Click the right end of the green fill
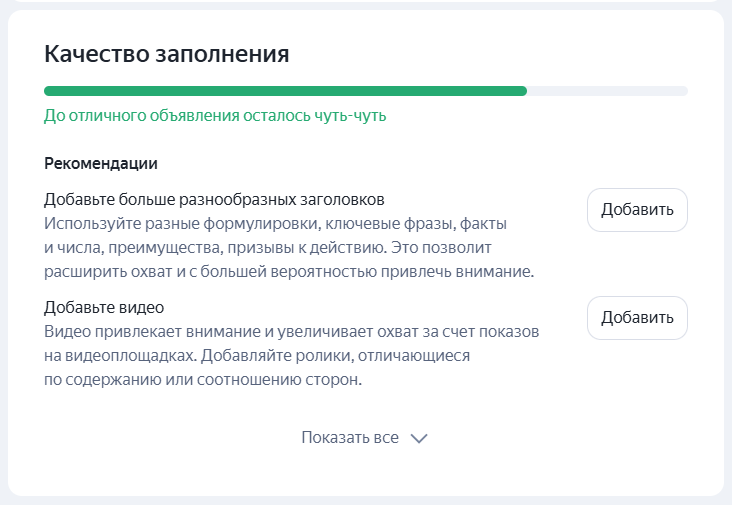Image resolution: width=735 pixels, height=505 pixels. (522, 91)
